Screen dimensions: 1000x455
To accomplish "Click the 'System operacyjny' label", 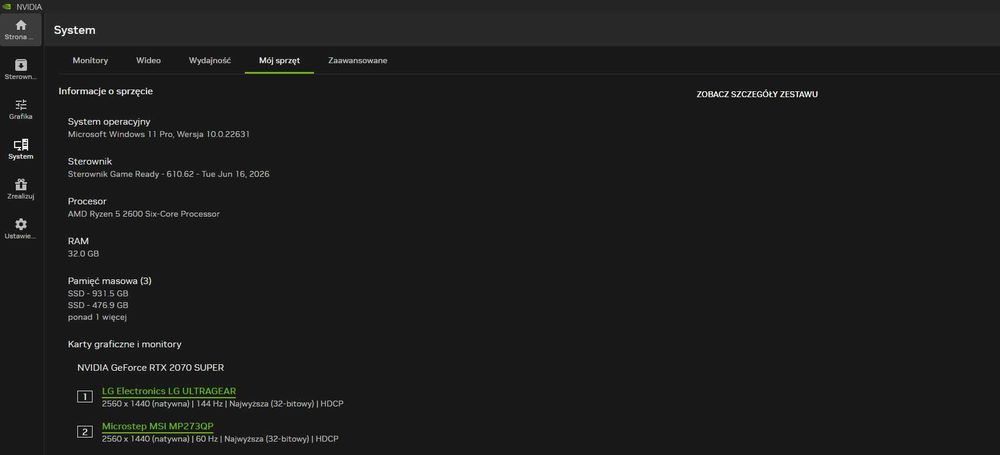I will pyautogui.click(x=109, y=121).
